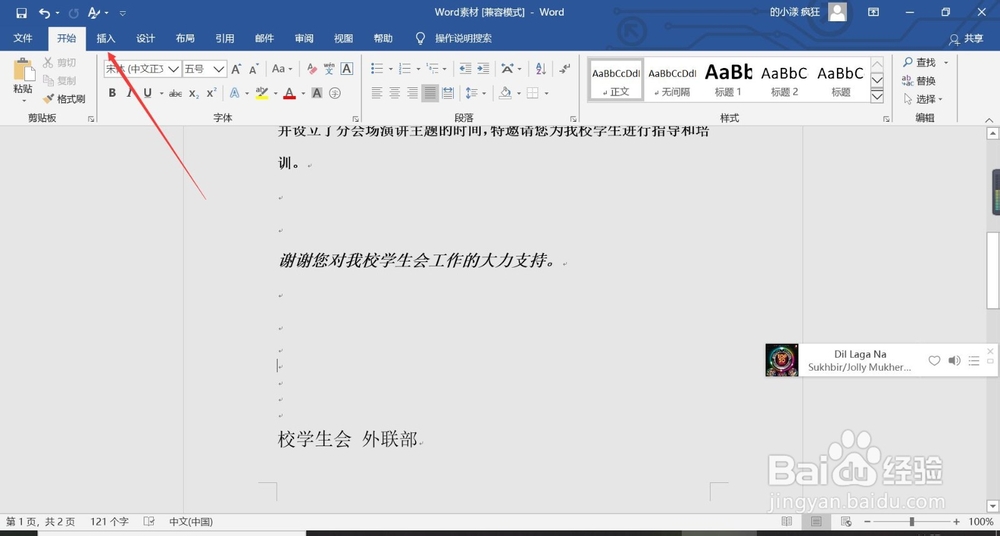Open 替换 to replace text
Image resolution: width=1000 pixels, height=536 pixels.
919,81
